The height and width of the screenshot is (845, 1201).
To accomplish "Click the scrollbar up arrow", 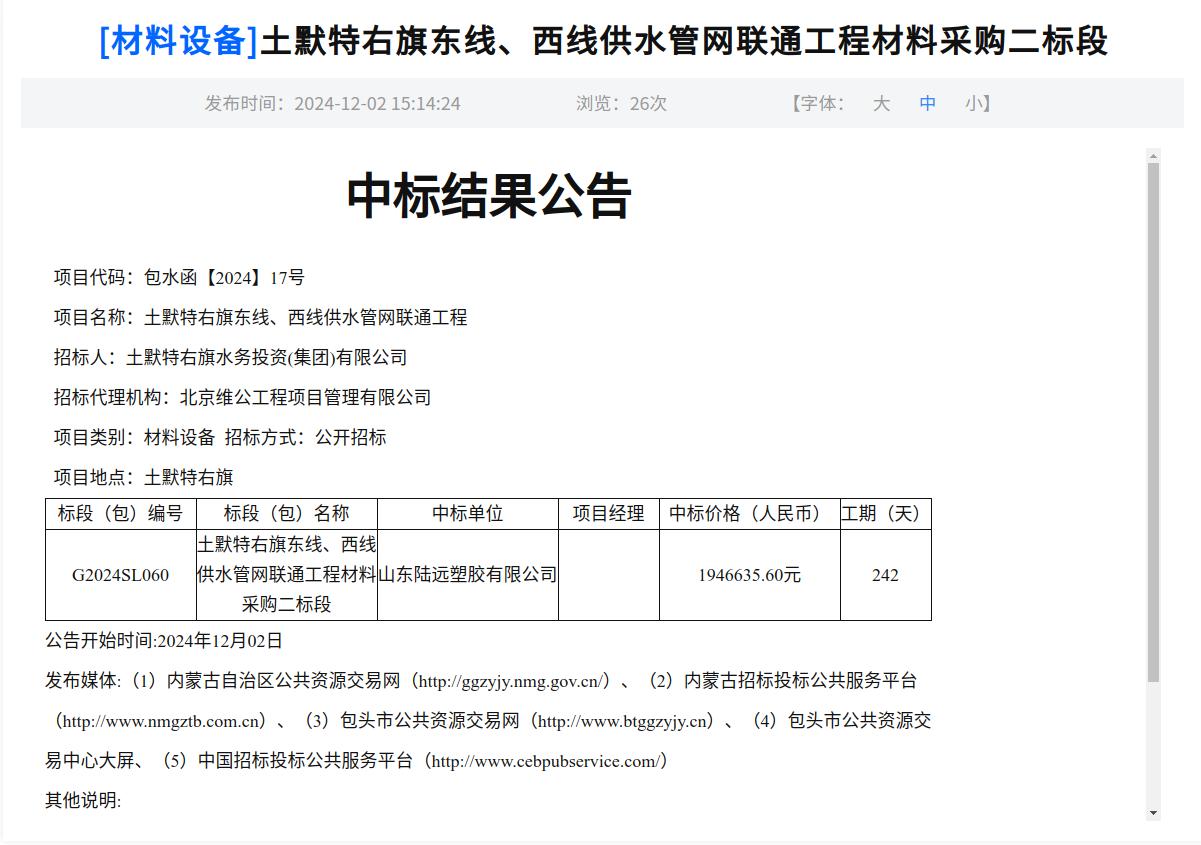I will 1153,156.
